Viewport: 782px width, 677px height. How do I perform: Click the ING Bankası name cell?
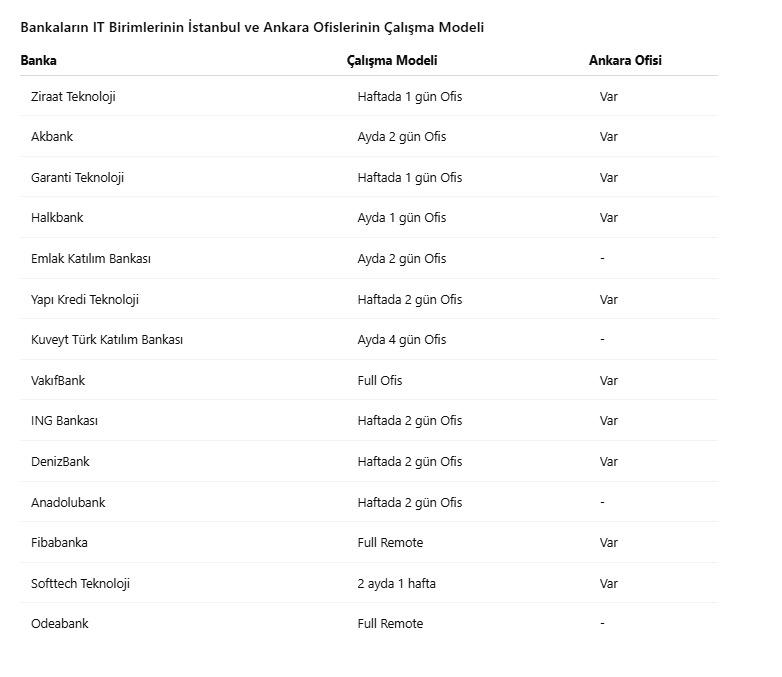pyautogui.click(x=64, y=421)
